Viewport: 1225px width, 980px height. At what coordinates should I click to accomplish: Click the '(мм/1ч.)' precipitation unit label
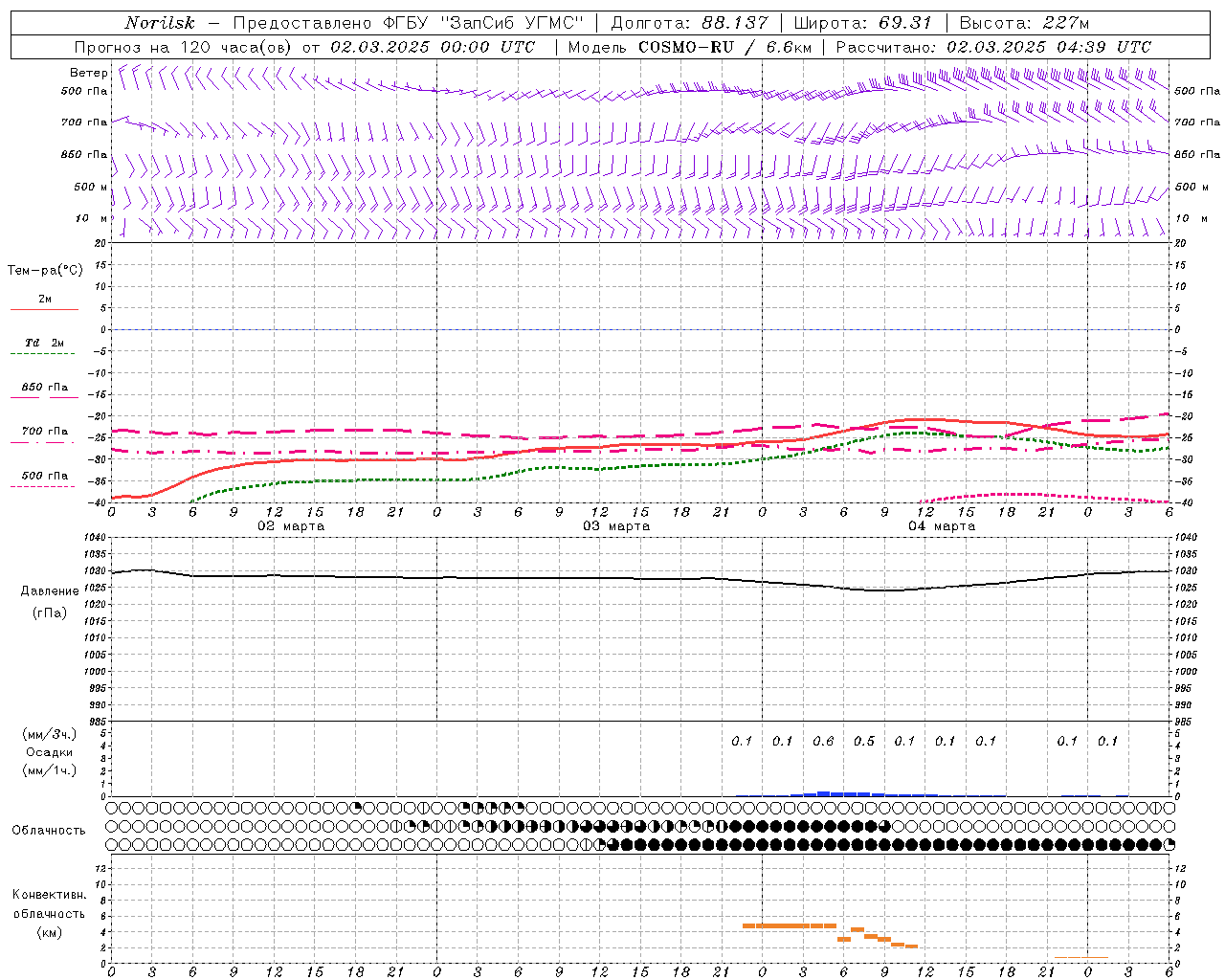(50, 770)
